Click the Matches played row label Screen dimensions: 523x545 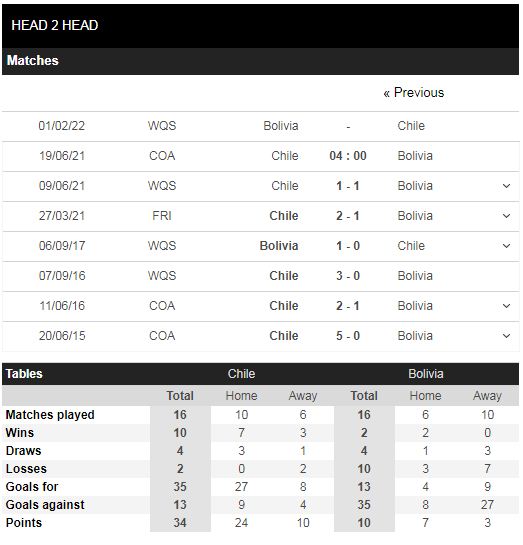(50, 415)
